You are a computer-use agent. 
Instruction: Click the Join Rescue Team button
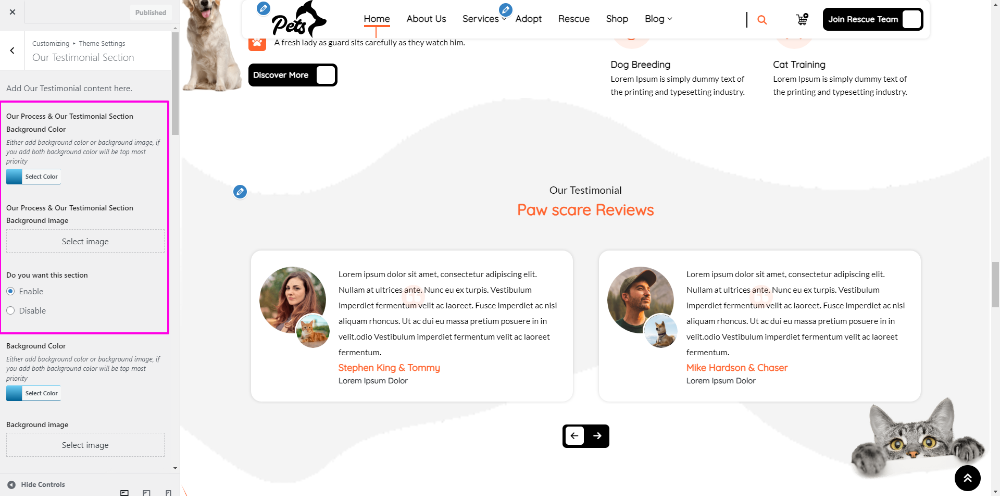pos(872,20)
